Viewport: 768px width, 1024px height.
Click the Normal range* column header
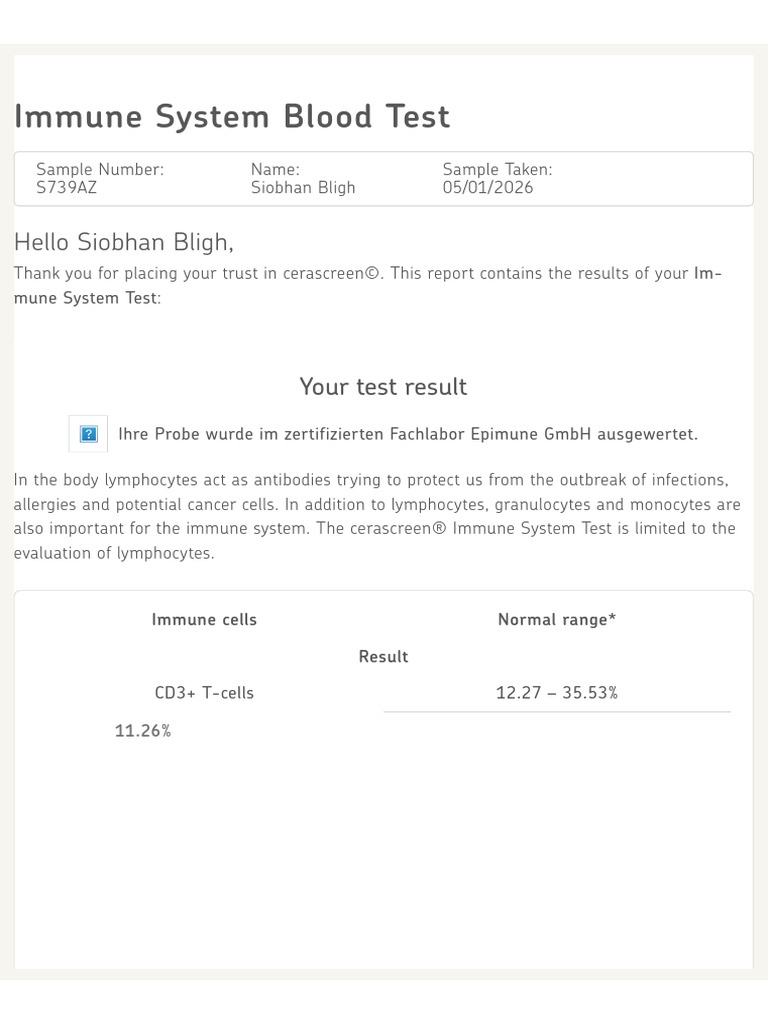[x=557, y=620]
